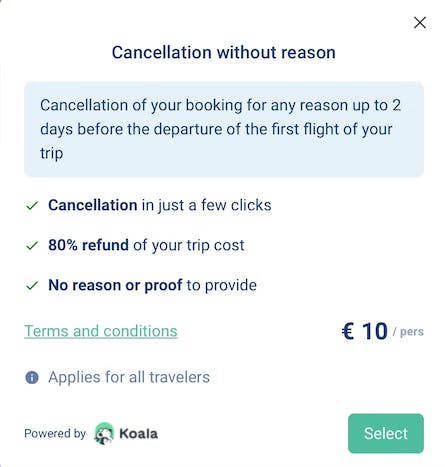
Task: Click the phrase 'days before the departure'
Action: point(131,129)
